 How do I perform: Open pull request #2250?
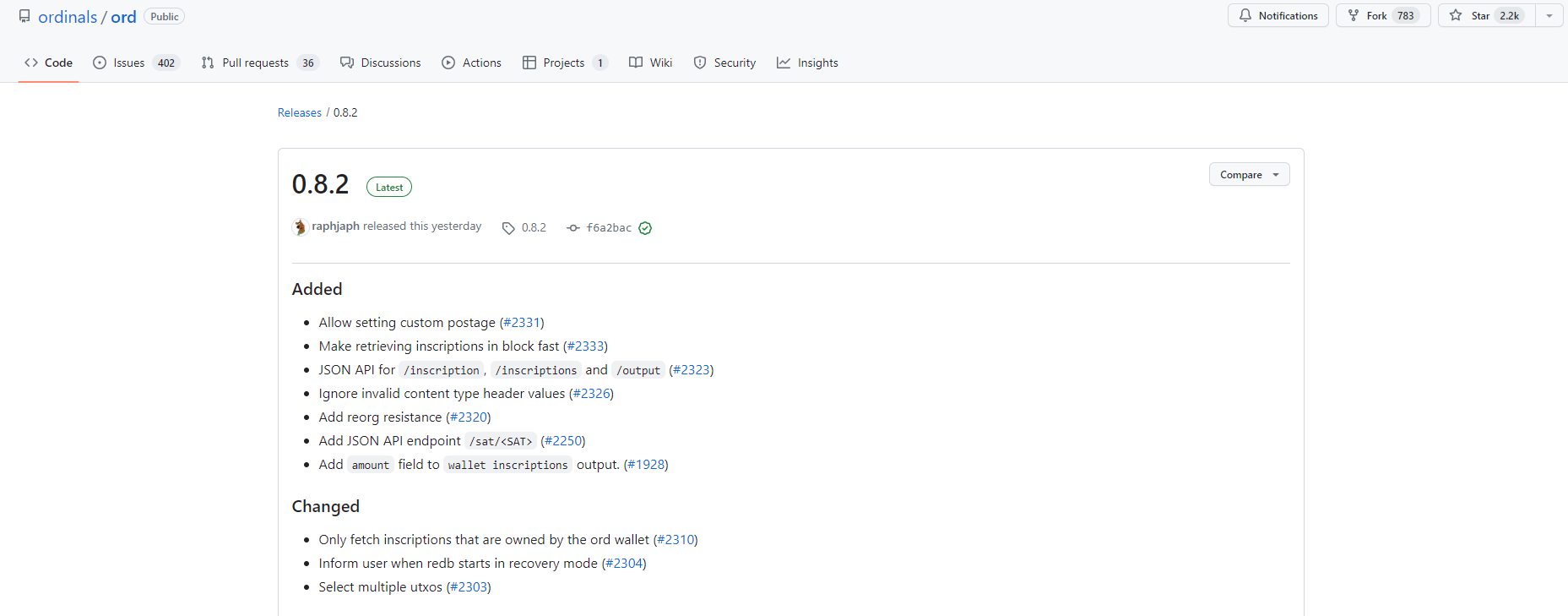563,441
